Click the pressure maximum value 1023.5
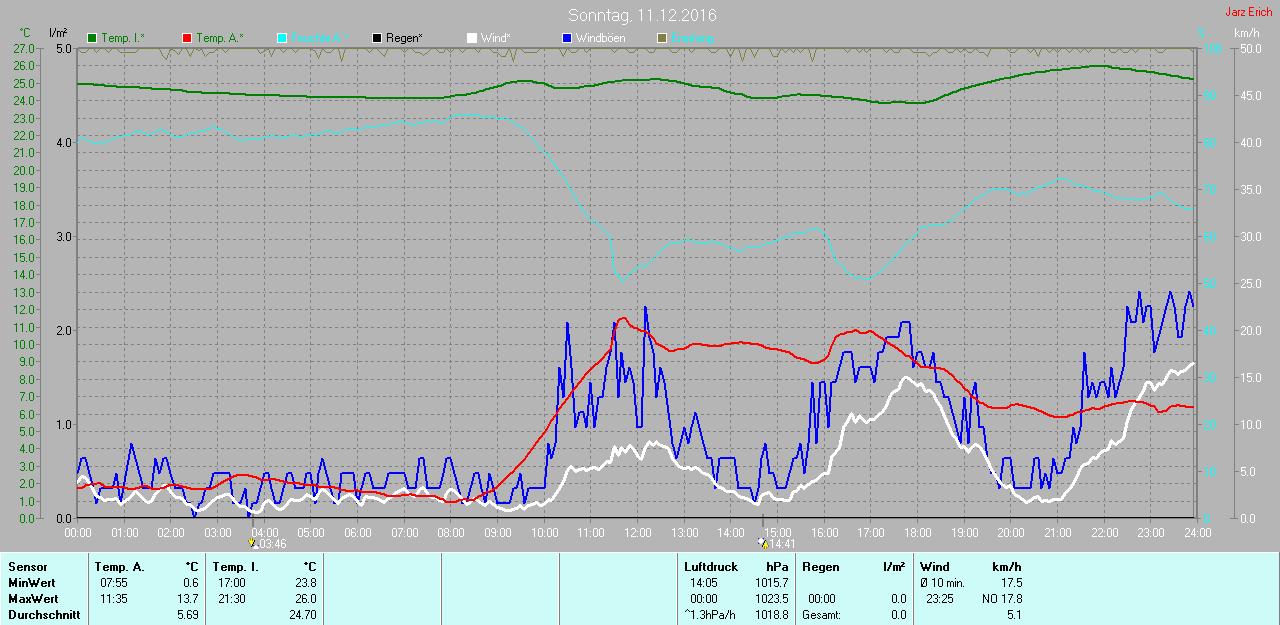Screen dimensions: 1280x625 coord(771,599)
